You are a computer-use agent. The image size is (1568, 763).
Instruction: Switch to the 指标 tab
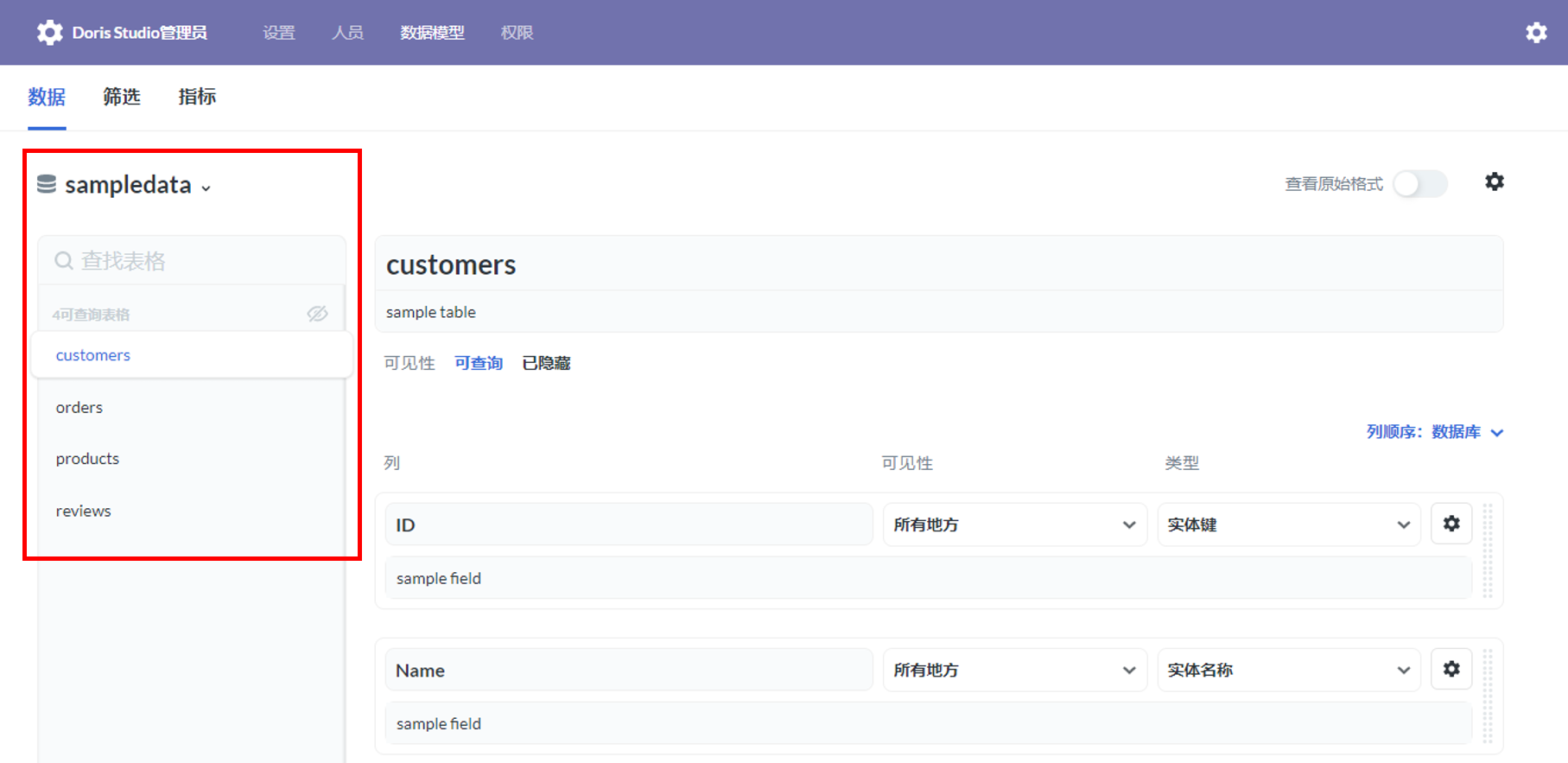click(x=197, y=97)
